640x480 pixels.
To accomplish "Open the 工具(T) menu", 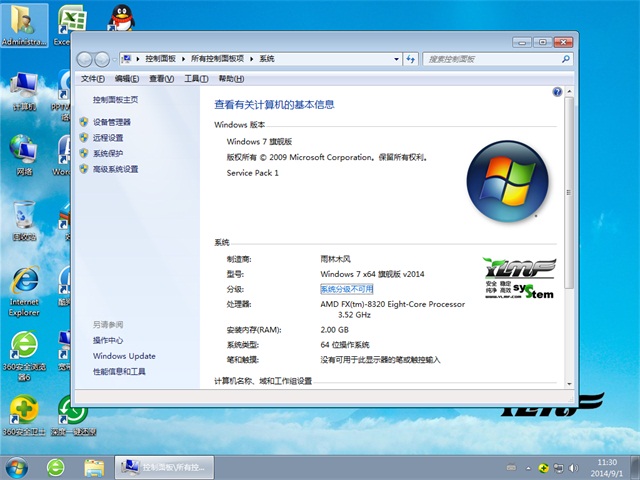I will coord(196,78).
